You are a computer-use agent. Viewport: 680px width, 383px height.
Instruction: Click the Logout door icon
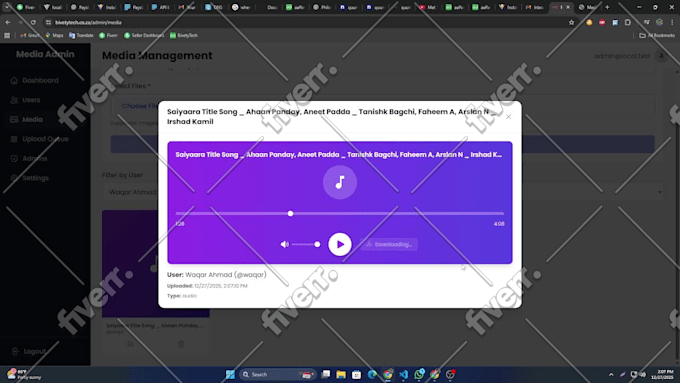15,351
